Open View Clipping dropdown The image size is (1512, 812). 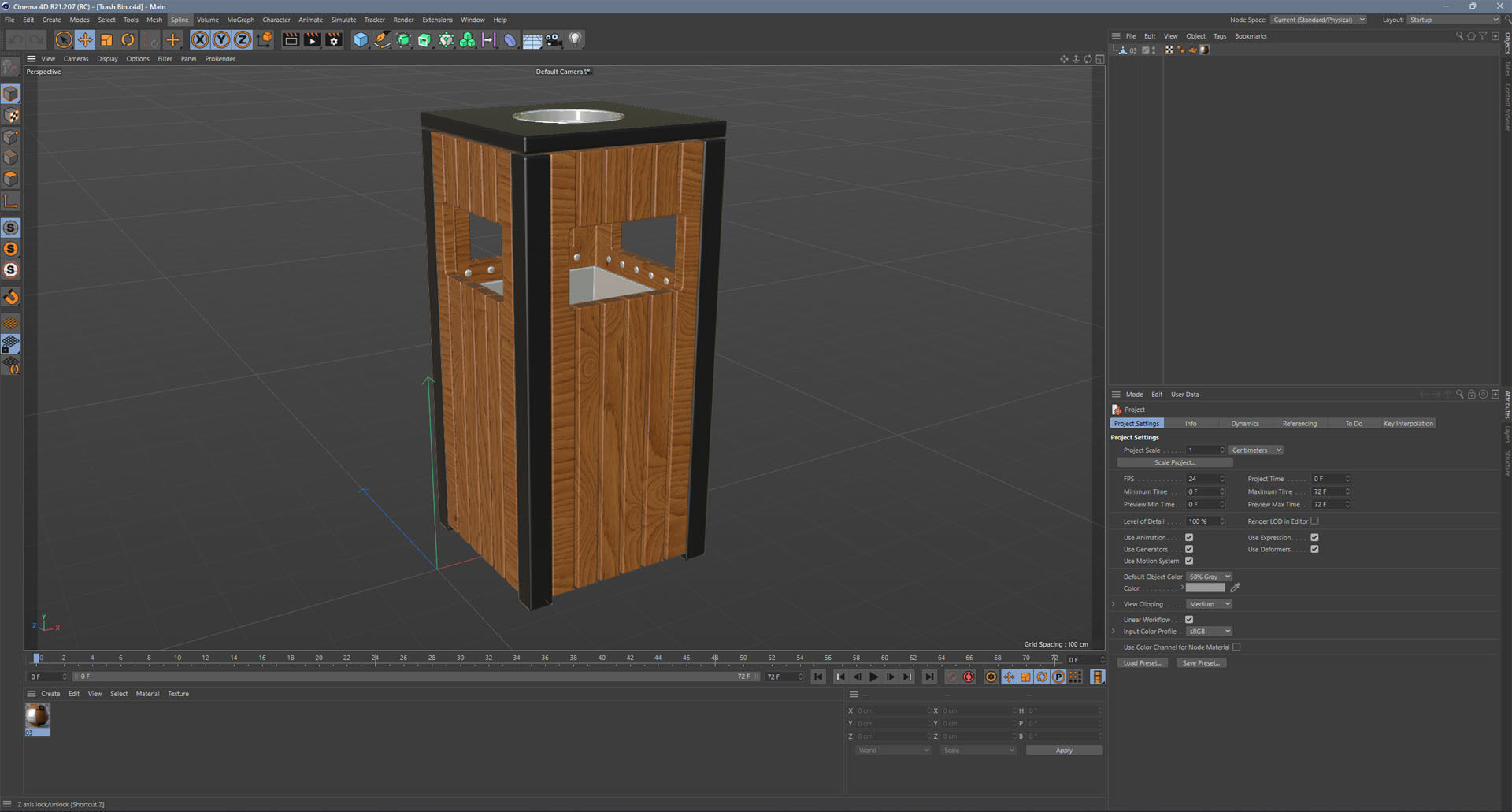pos(1209,604)
